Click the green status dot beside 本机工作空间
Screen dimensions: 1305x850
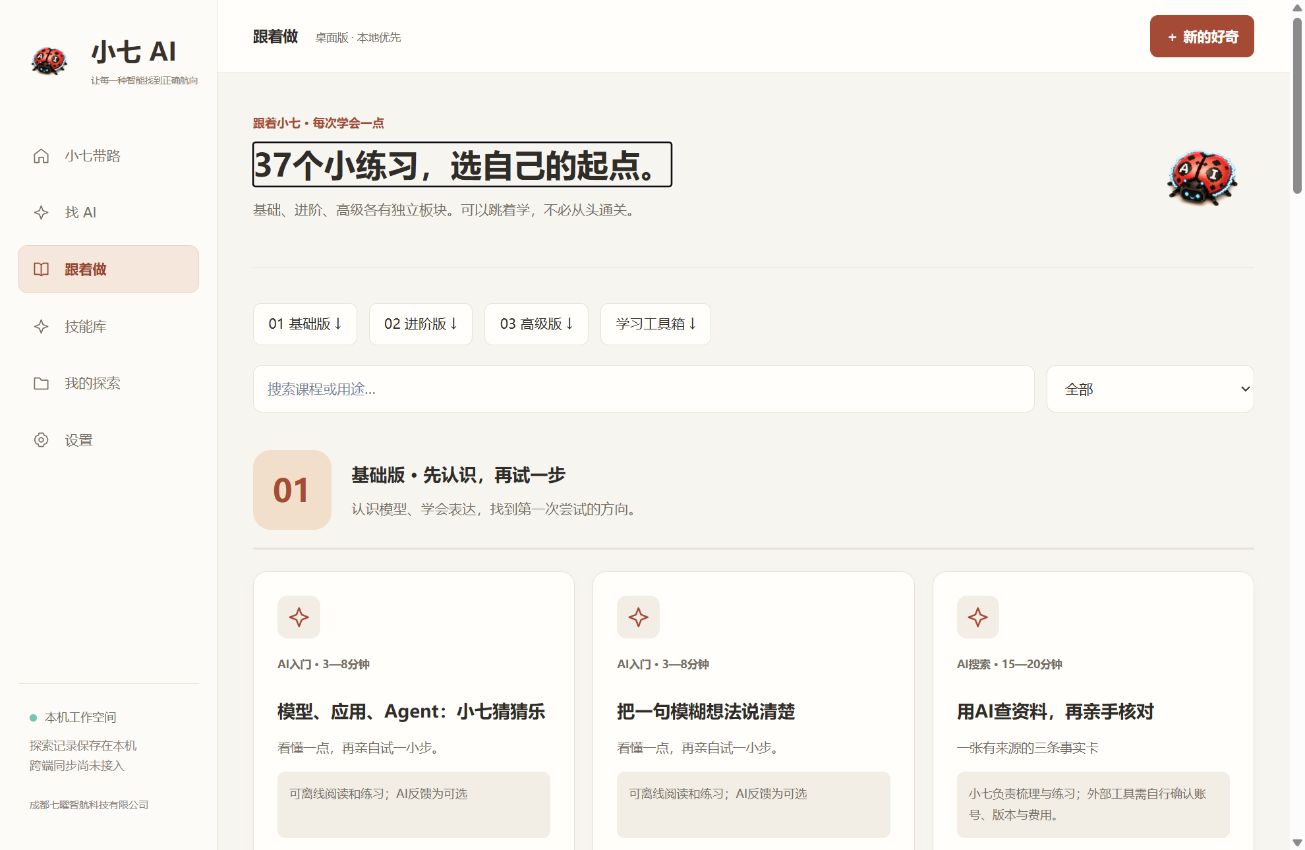tap(33, 718)
